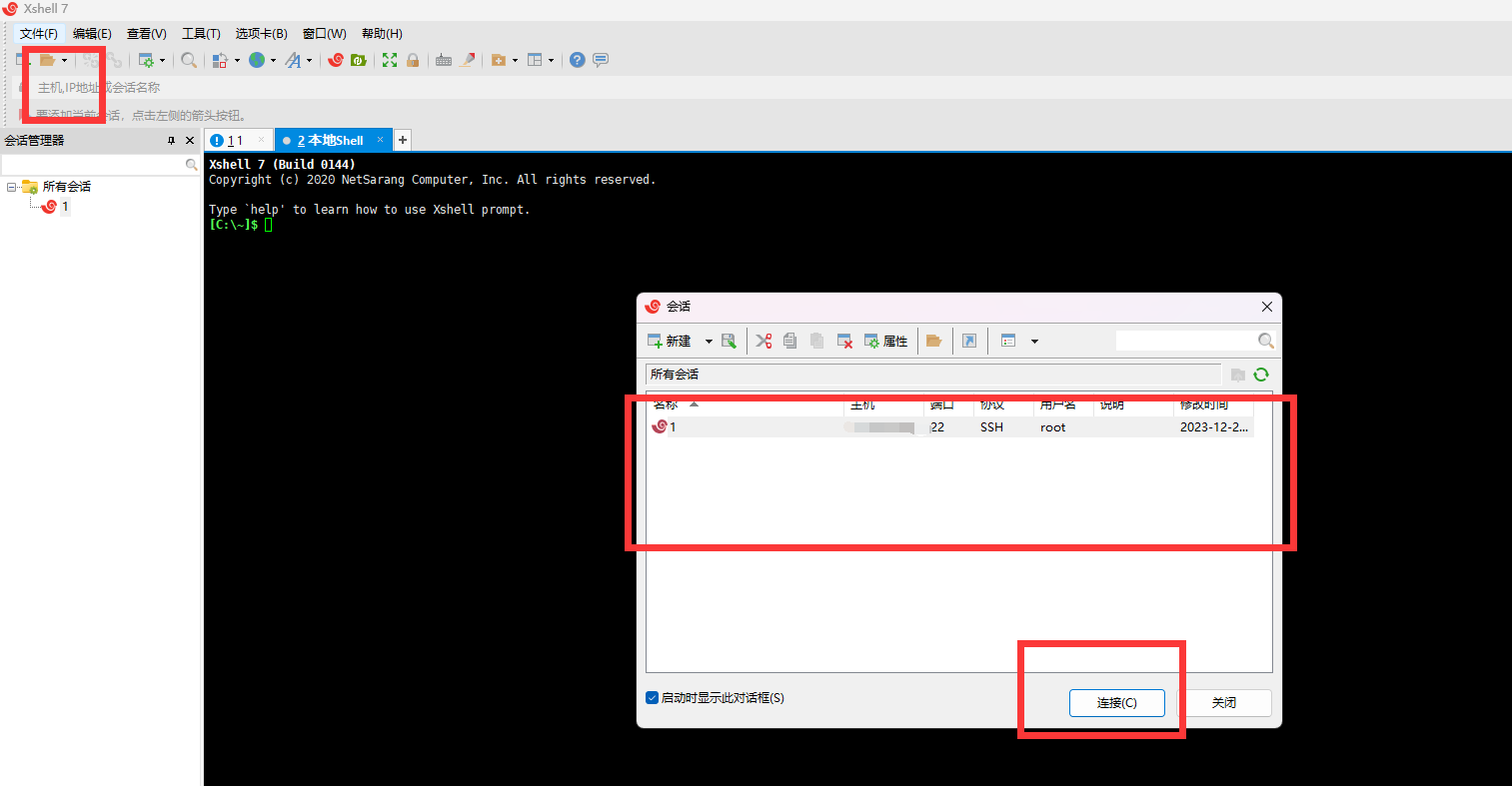Click the highlighter pen icon in the toolbar
This screenshot has width=1512, height=786.
467,60
